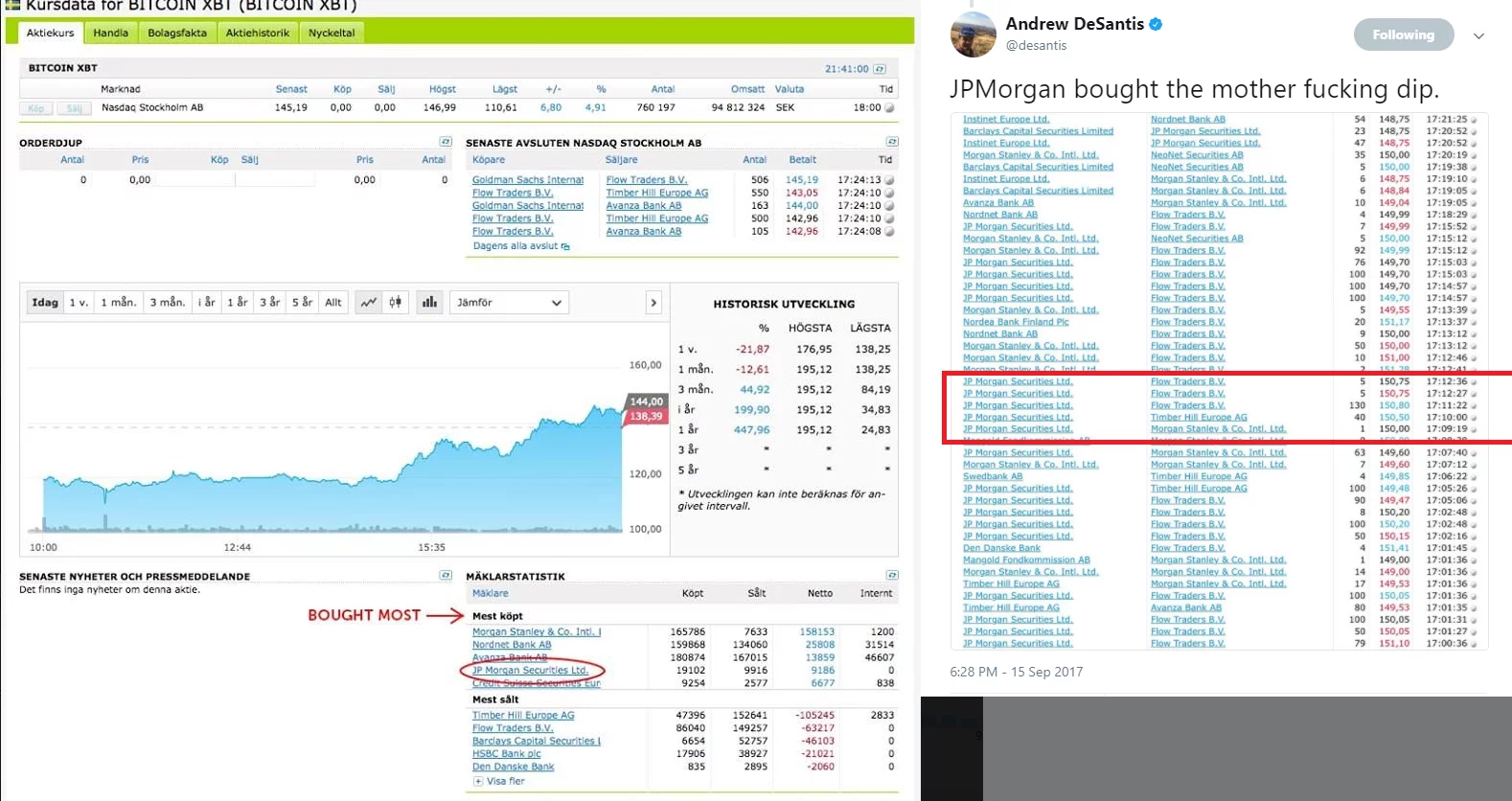Open the Jämför compare dropdown
The image size is (1512, 801).
click(508, 303)
